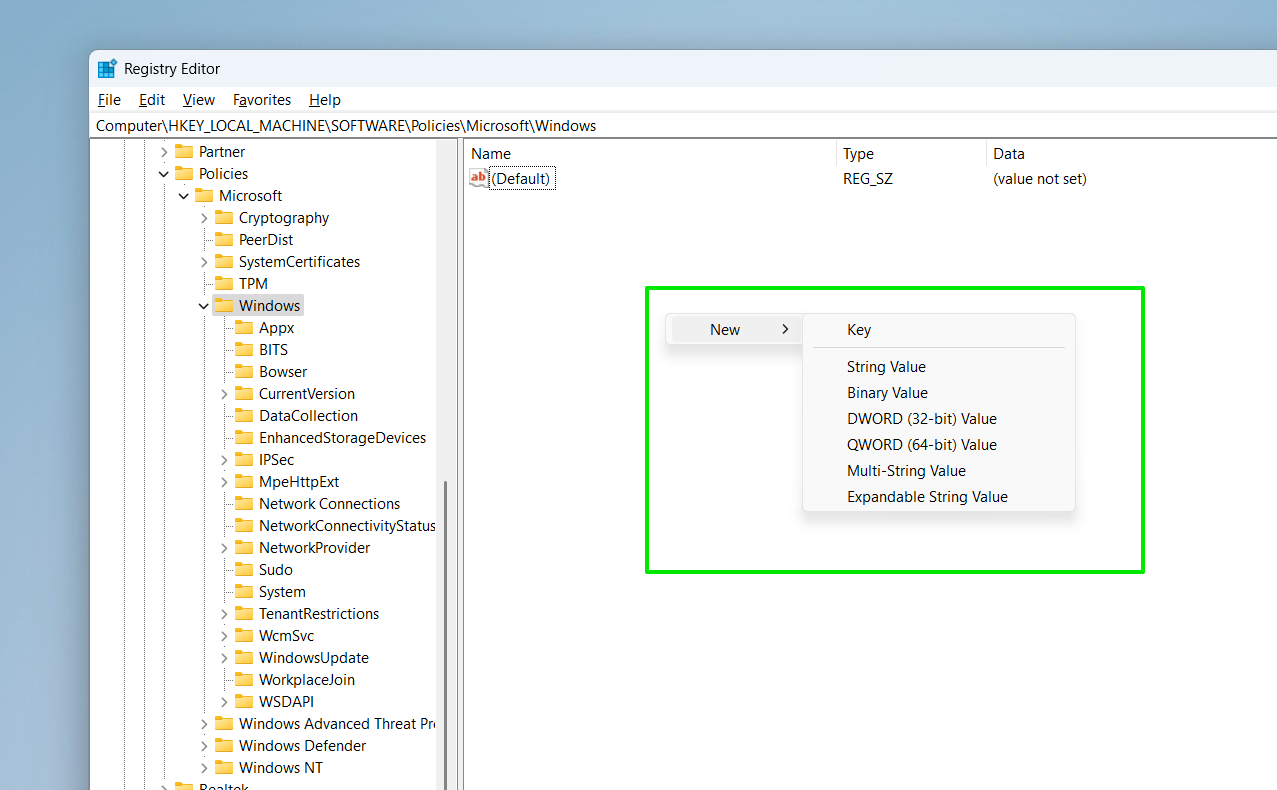This screenshot has width=1277, height=790.
Task: Click the WorkplaceJoin folder icon
Action: point(244,680)
